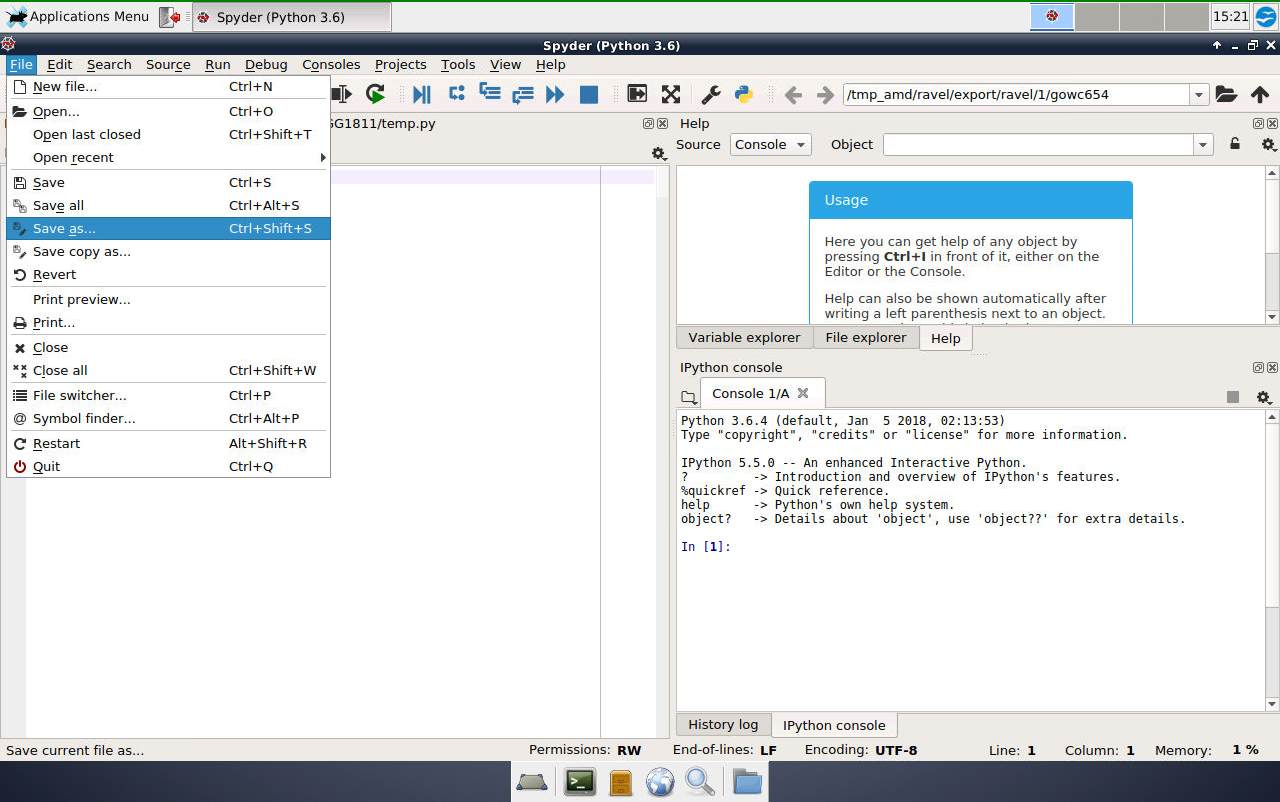Screen dimensions: 1280x802
Task: Select Revert in the File menu
Action: point(168,274)
